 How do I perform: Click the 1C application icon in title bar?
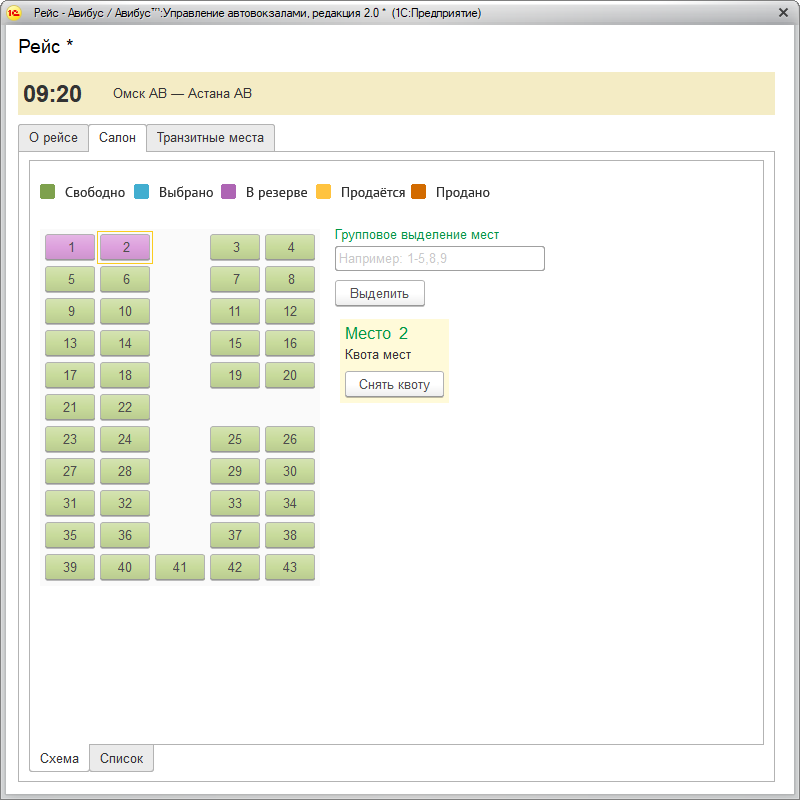tap(14, 13)
